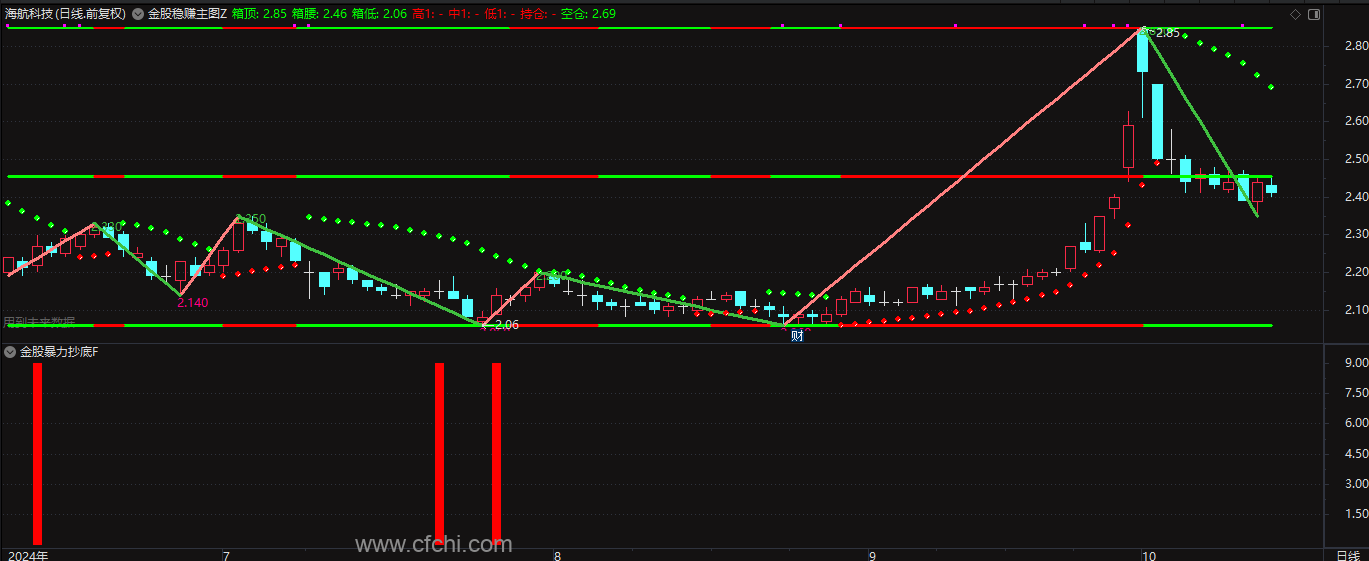The width and height of the screenshot is (1369, 561).
Task: Click the 9.00 sub-chart axis value
Action: (1355, 364)
